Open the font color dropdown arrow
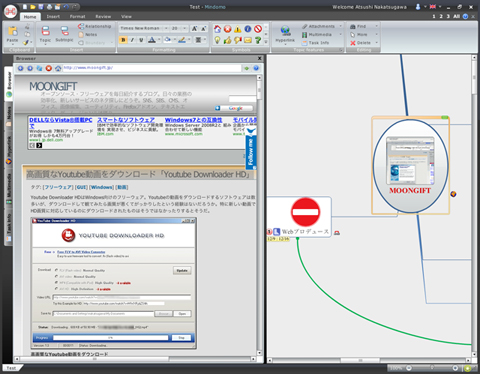This screenshot has width=480, height=374. click(x=159, y=40)
